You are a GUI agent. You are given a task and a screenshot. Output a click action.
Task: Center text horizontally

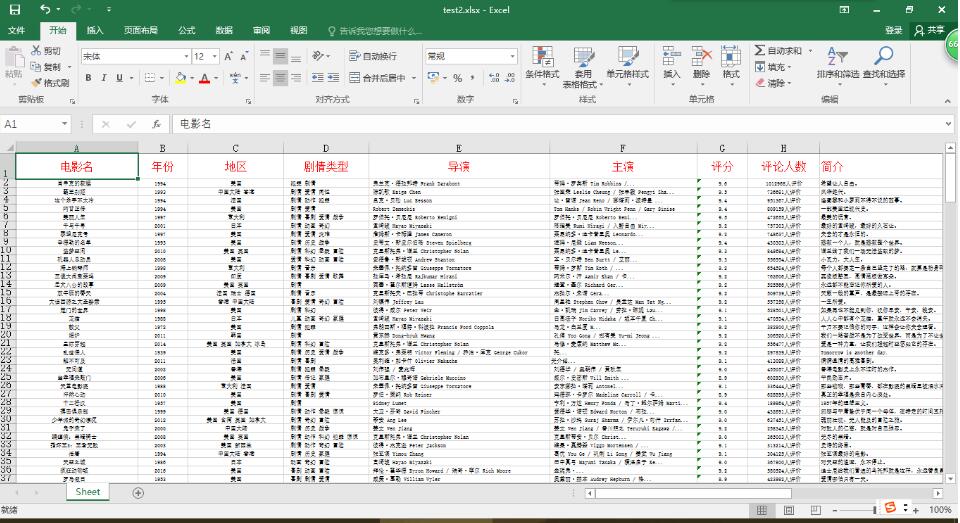tap(280, 78)
